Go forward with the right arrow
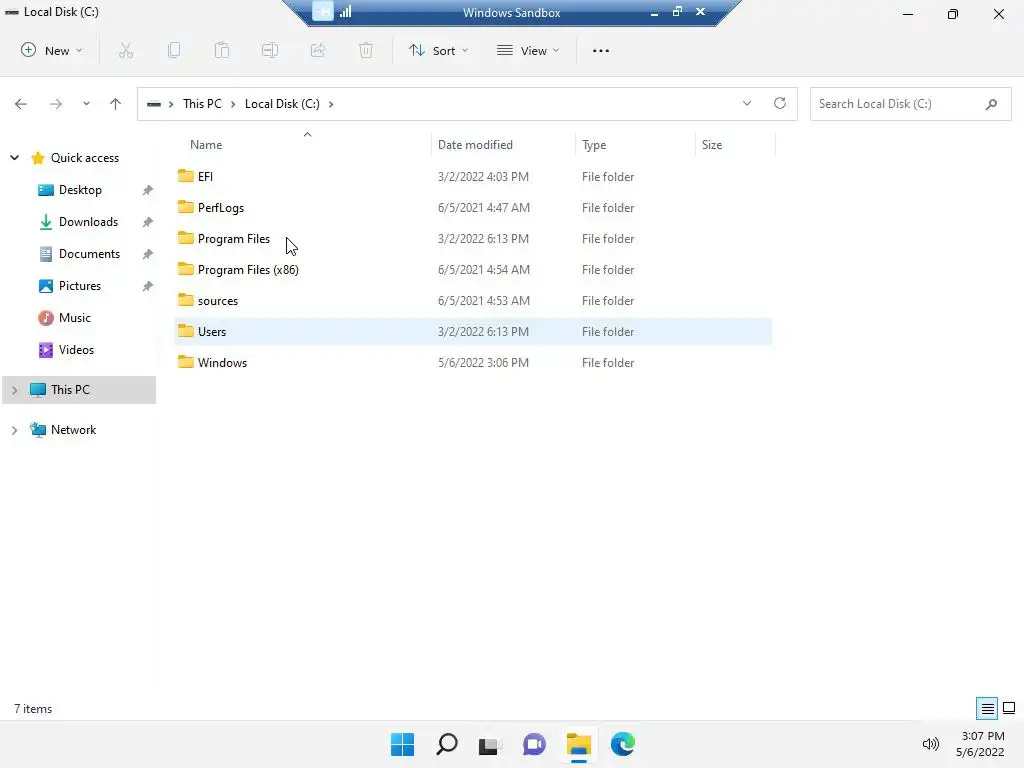Screen dimensions: 1024x768 (56, 104)
